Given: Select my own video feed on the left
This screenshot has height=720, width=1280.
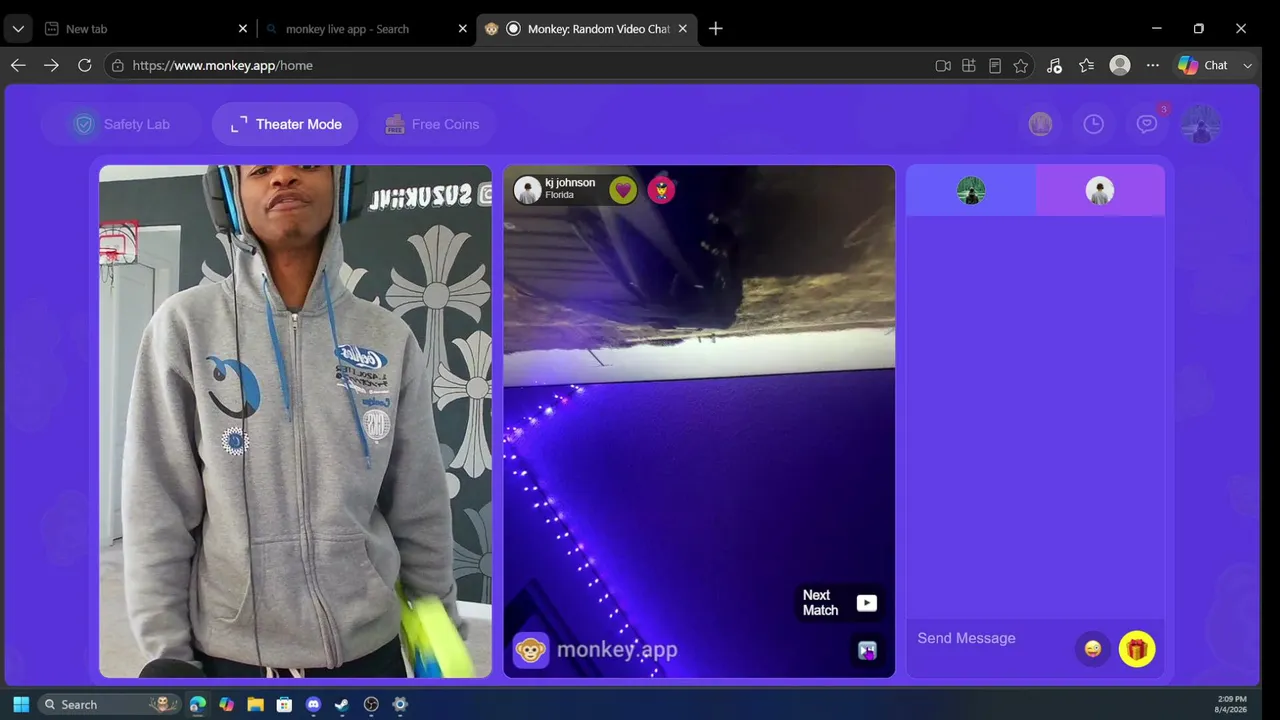Looking at the screenshot, I should 296,421.
